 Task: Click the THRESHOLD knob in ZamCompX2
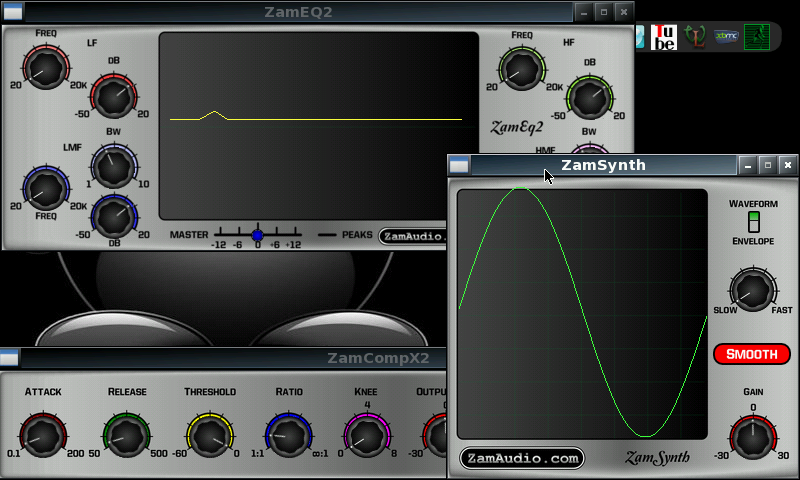coord(210,435)
